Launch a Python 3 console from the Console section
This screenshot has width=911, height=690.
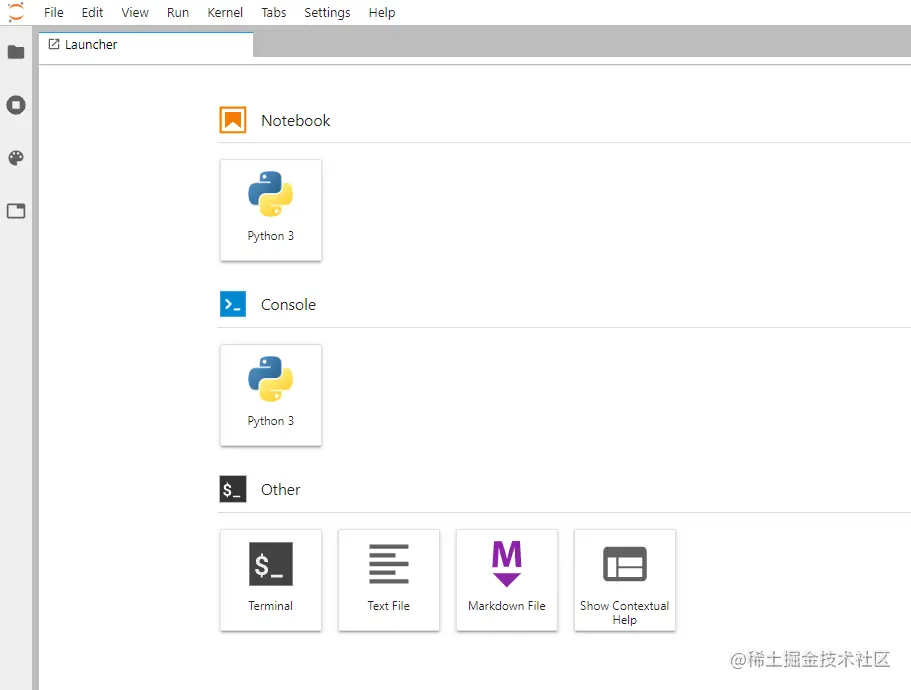click(271, 395)
